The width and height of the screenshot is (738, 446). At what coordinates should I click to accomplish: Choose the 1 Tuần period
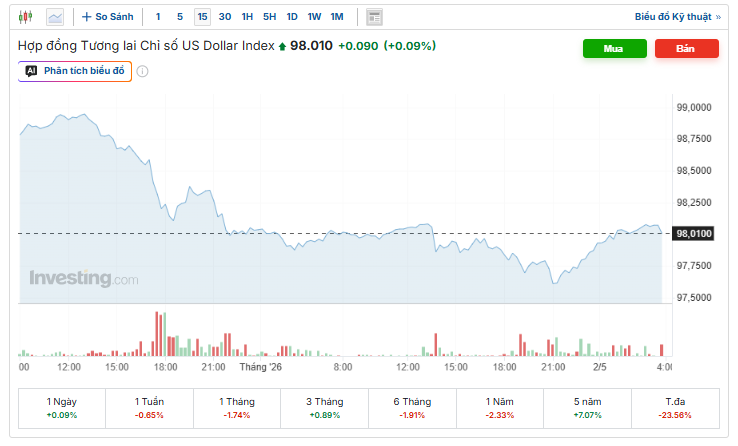[x=149, y=408]
